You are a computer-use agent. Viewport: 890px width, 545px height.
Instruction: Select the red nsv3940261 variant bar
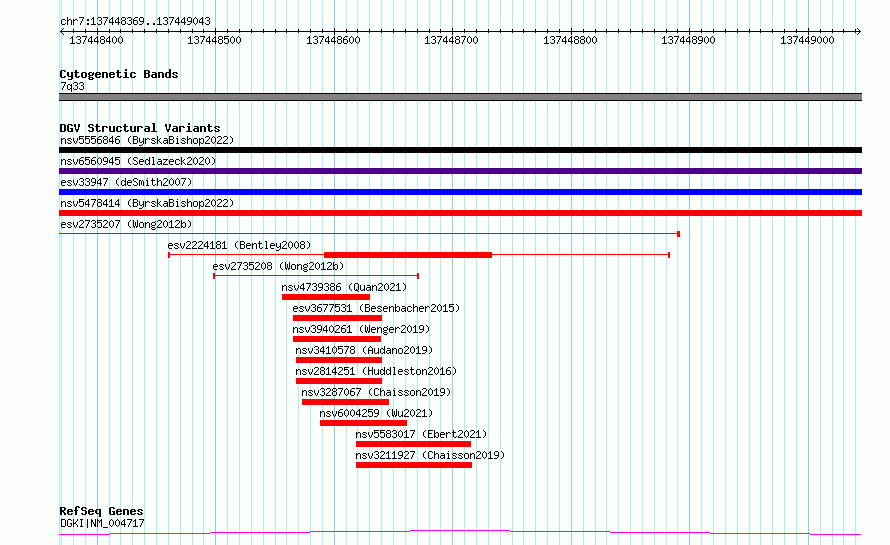337,339
